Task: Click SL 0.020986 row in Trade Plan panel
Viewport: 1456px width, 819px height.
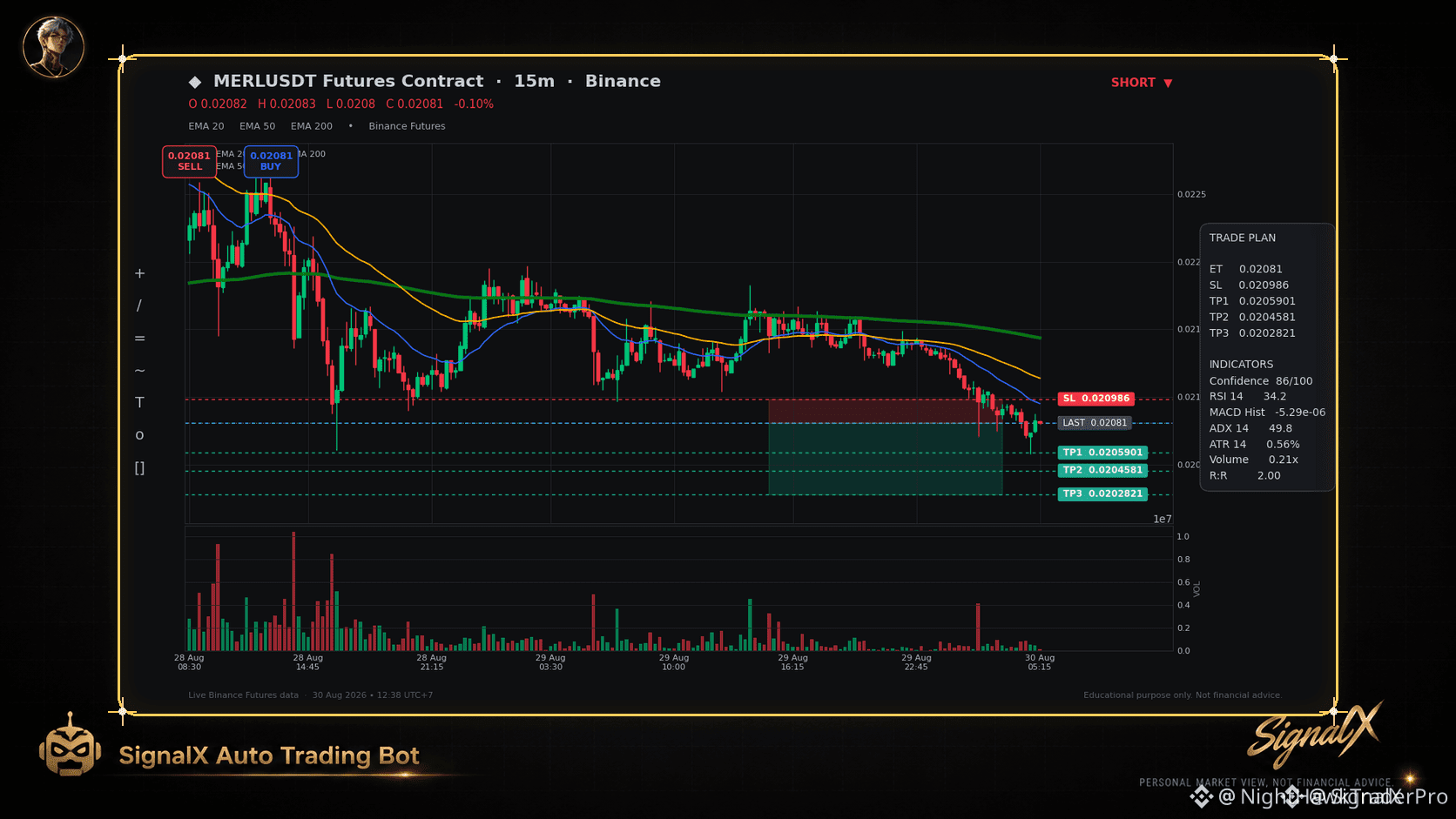Action: (x=1249, y=285)
